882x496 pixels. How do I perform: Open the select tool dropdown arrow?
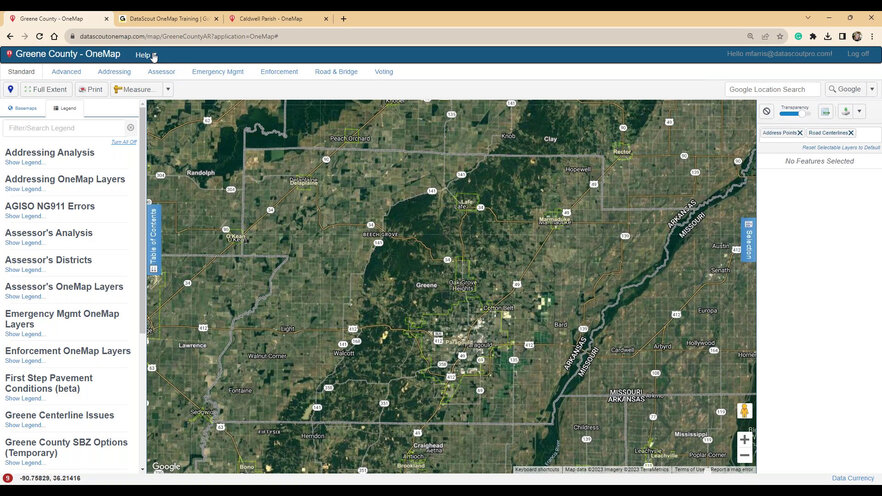tap(859, 111)
